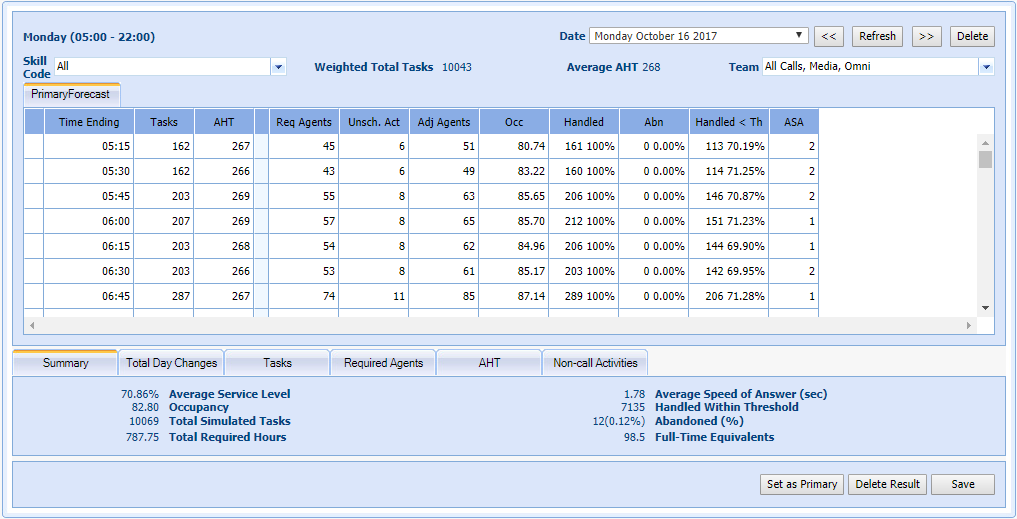Switch to Total Day Changes tab
Image resolution: width=1017 pixels, height=519 pixels.
[x=171, y=363]
